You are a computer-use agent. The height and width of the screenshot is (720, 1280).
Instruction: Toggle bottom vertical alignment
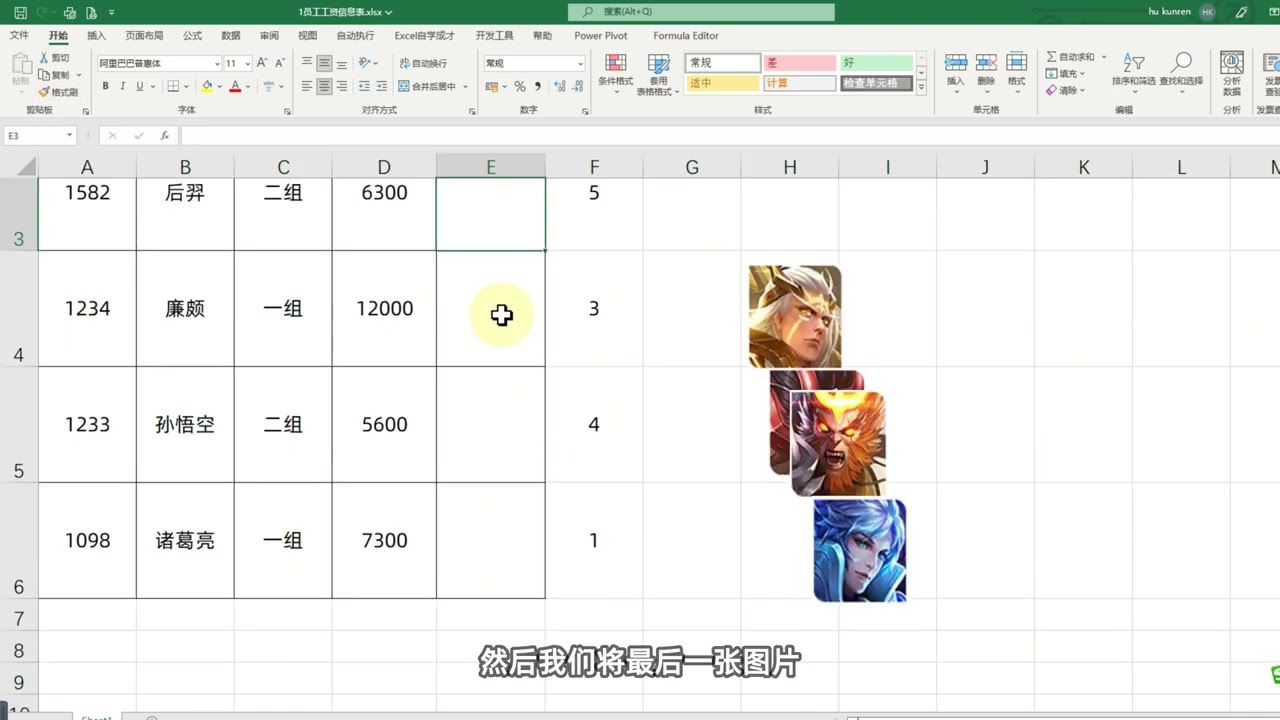(342, 63)
